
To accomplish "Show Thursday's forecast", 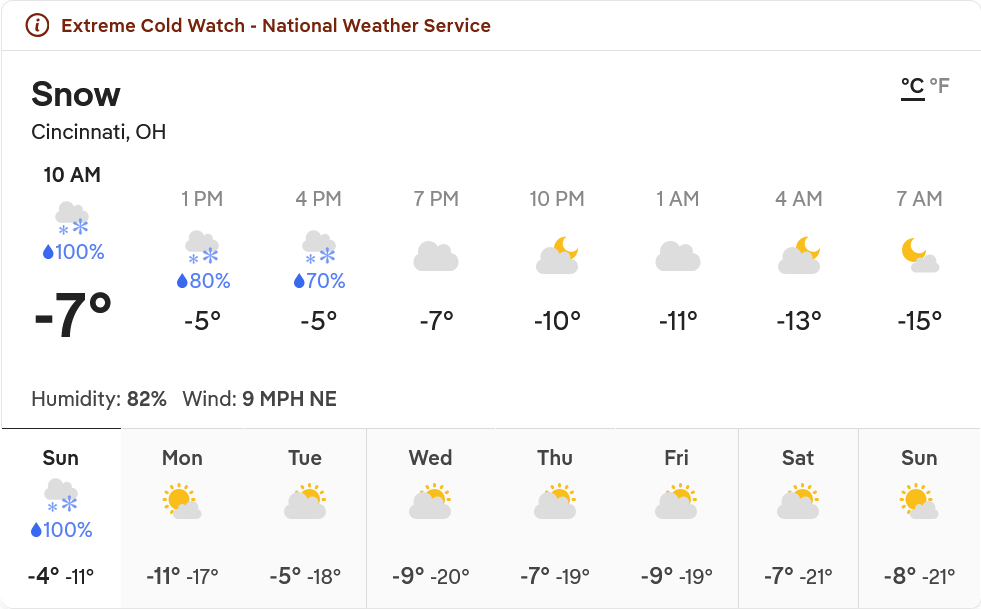I will [554, 517].
